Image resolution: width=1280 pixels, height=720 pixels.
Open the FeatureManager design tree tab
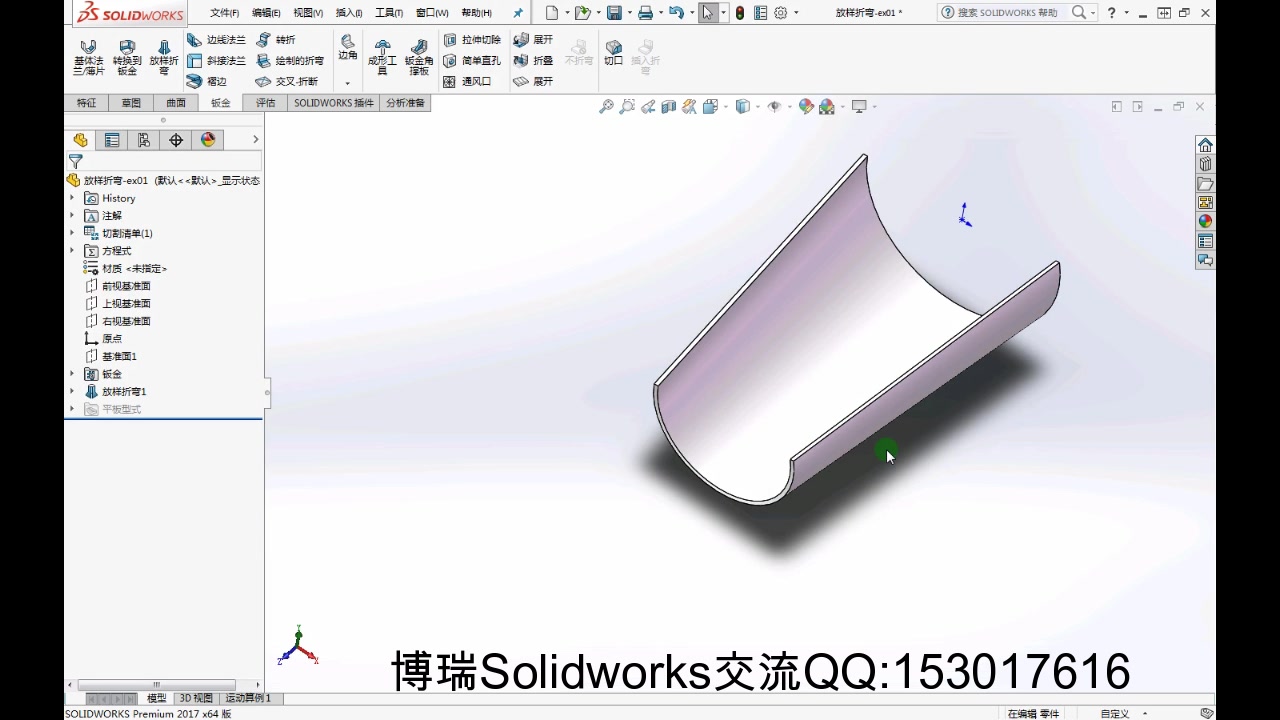click(x=81, y=140)
